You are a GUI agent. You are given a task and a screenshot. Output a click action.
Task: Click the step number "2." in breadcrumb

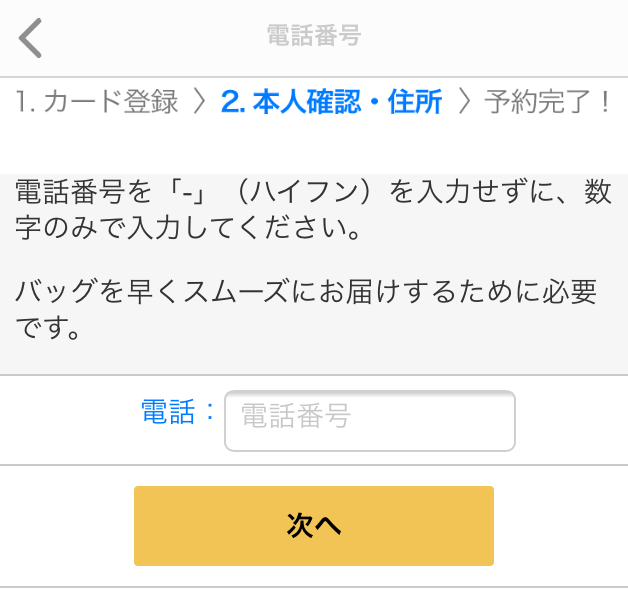pyautogui.click(x=234, y=102)
